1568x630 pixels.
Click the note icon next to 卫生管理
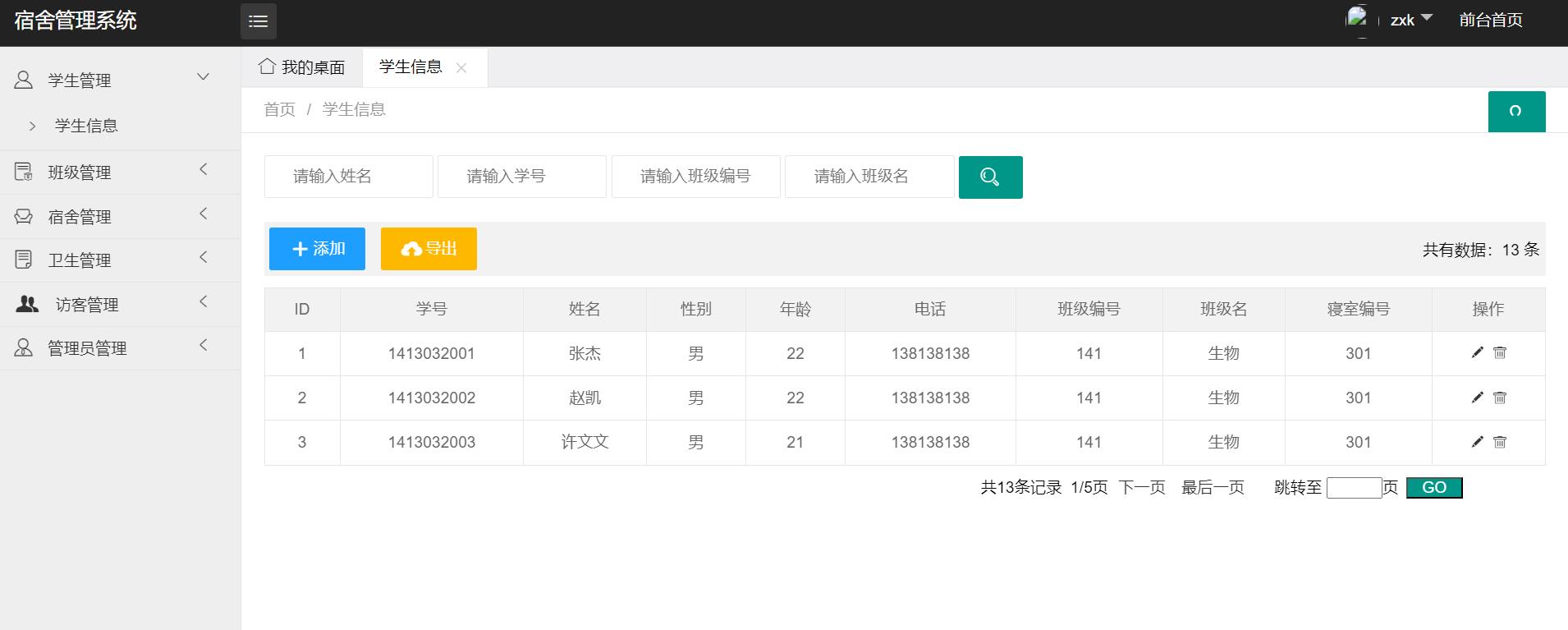point(24,260)
